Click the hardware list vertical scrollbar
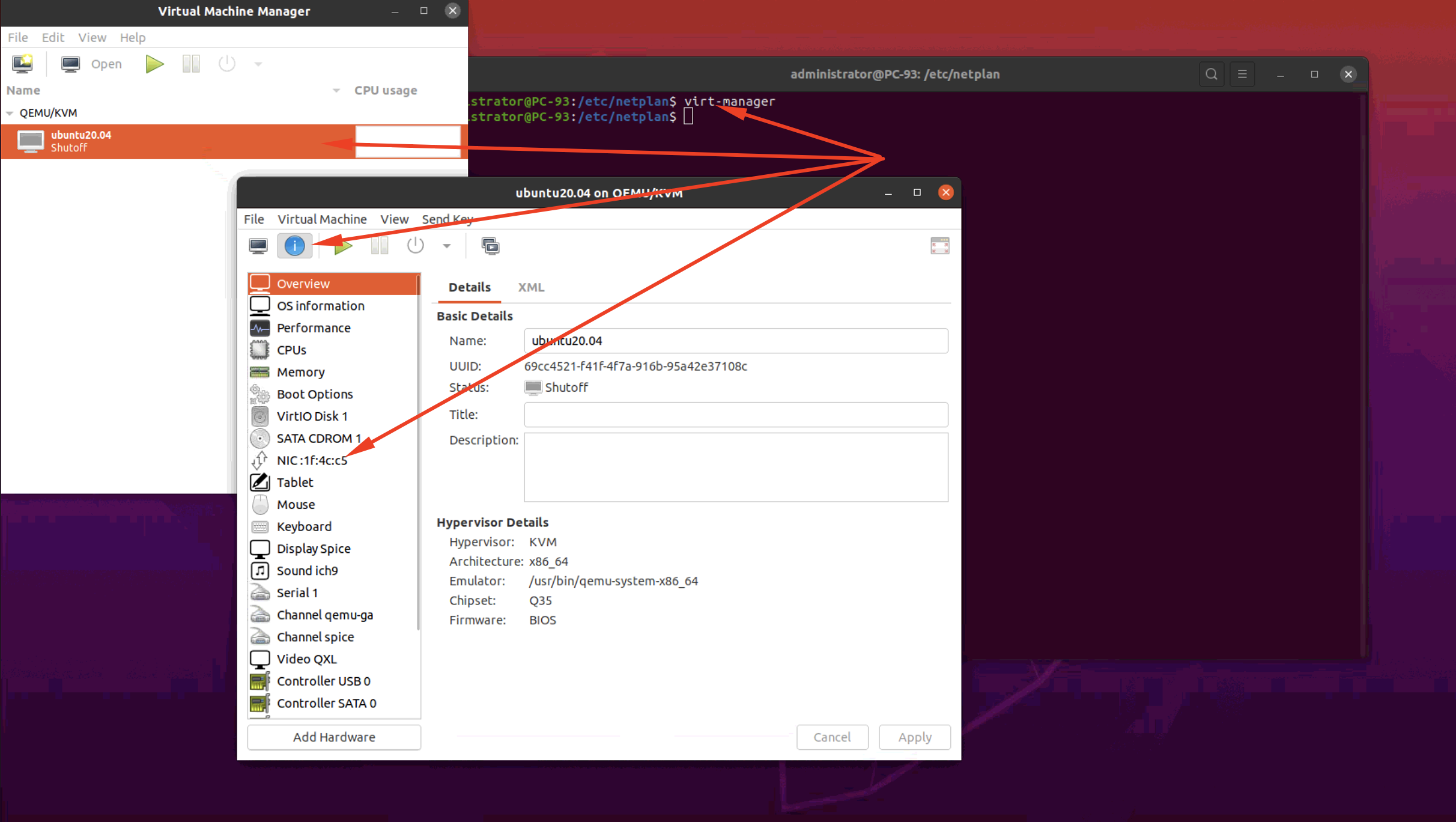 (x=419, y=452)
